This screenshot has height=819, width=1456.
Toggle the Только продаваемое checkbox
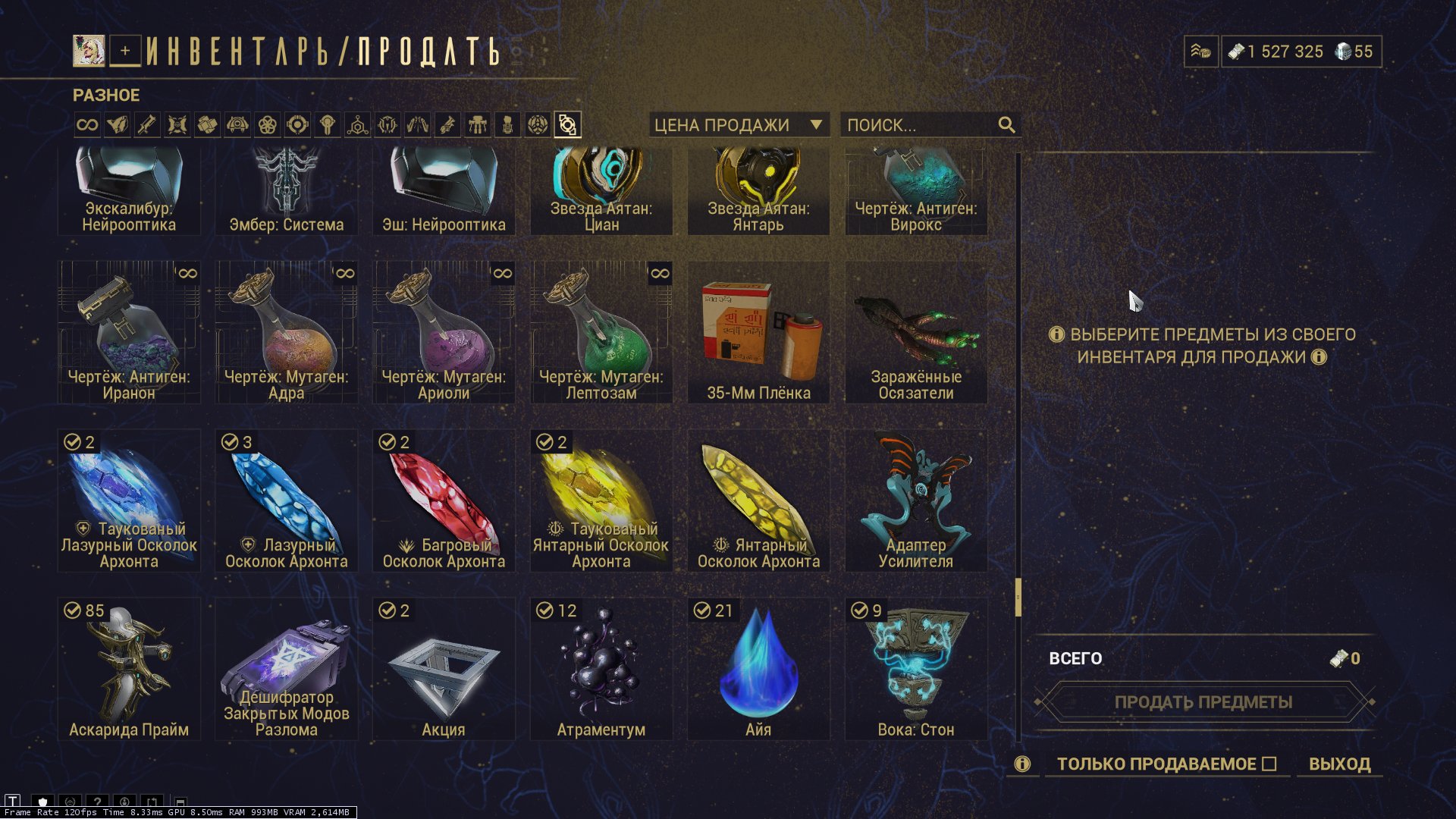point(1269,764)
